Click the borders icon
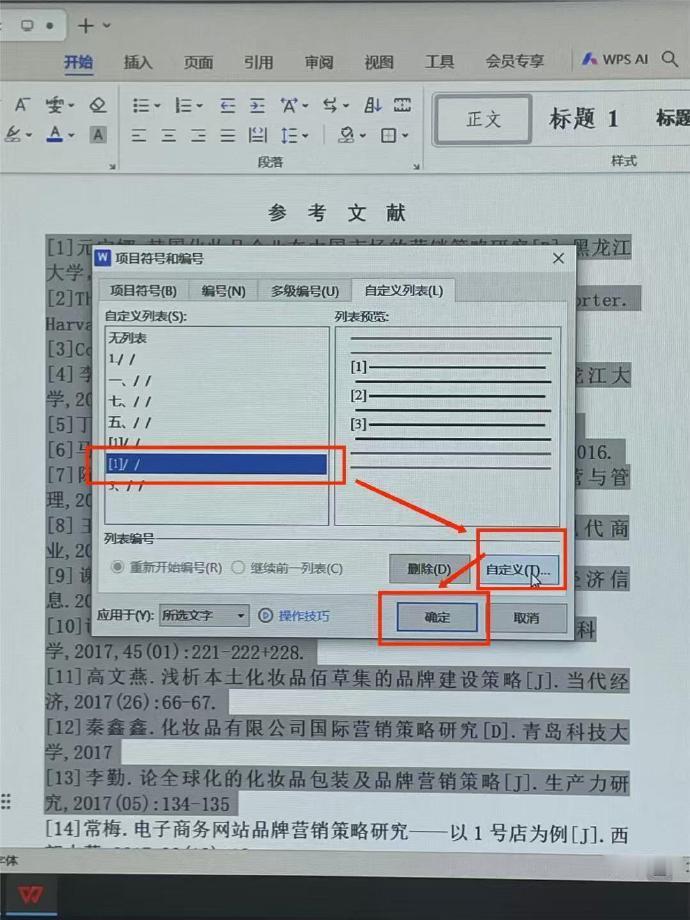This screenshot has width=690, height=920. [x=388, y=136]
